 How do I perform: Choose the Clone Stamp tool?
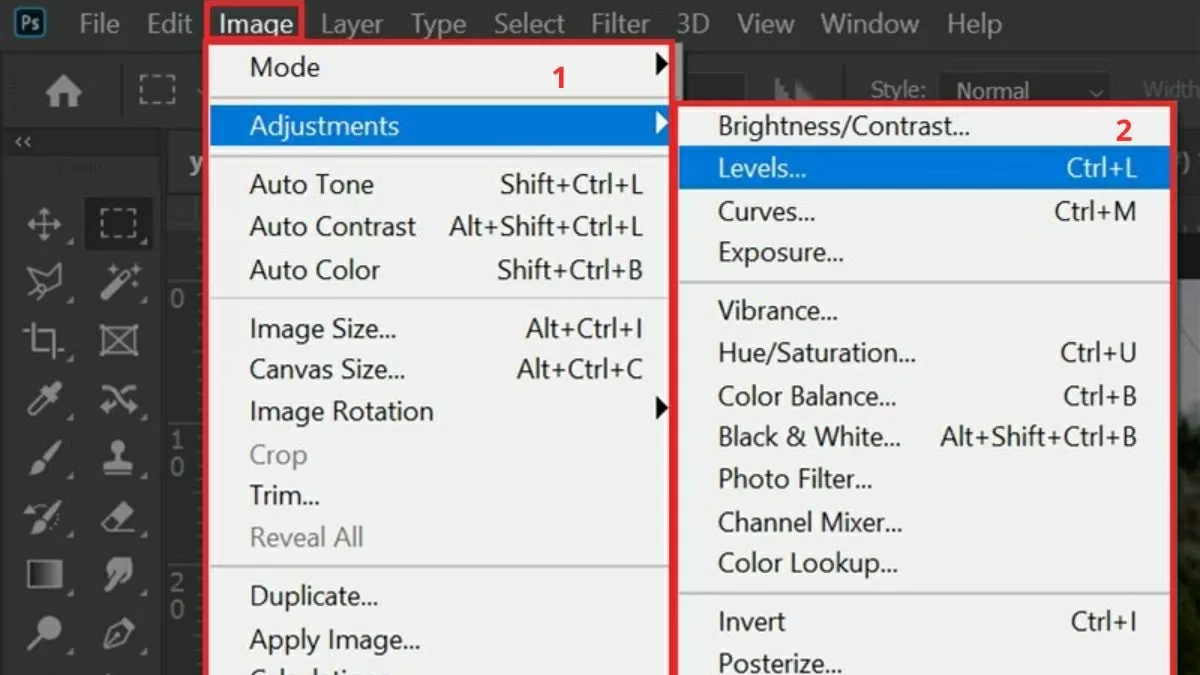coord(119,459)
